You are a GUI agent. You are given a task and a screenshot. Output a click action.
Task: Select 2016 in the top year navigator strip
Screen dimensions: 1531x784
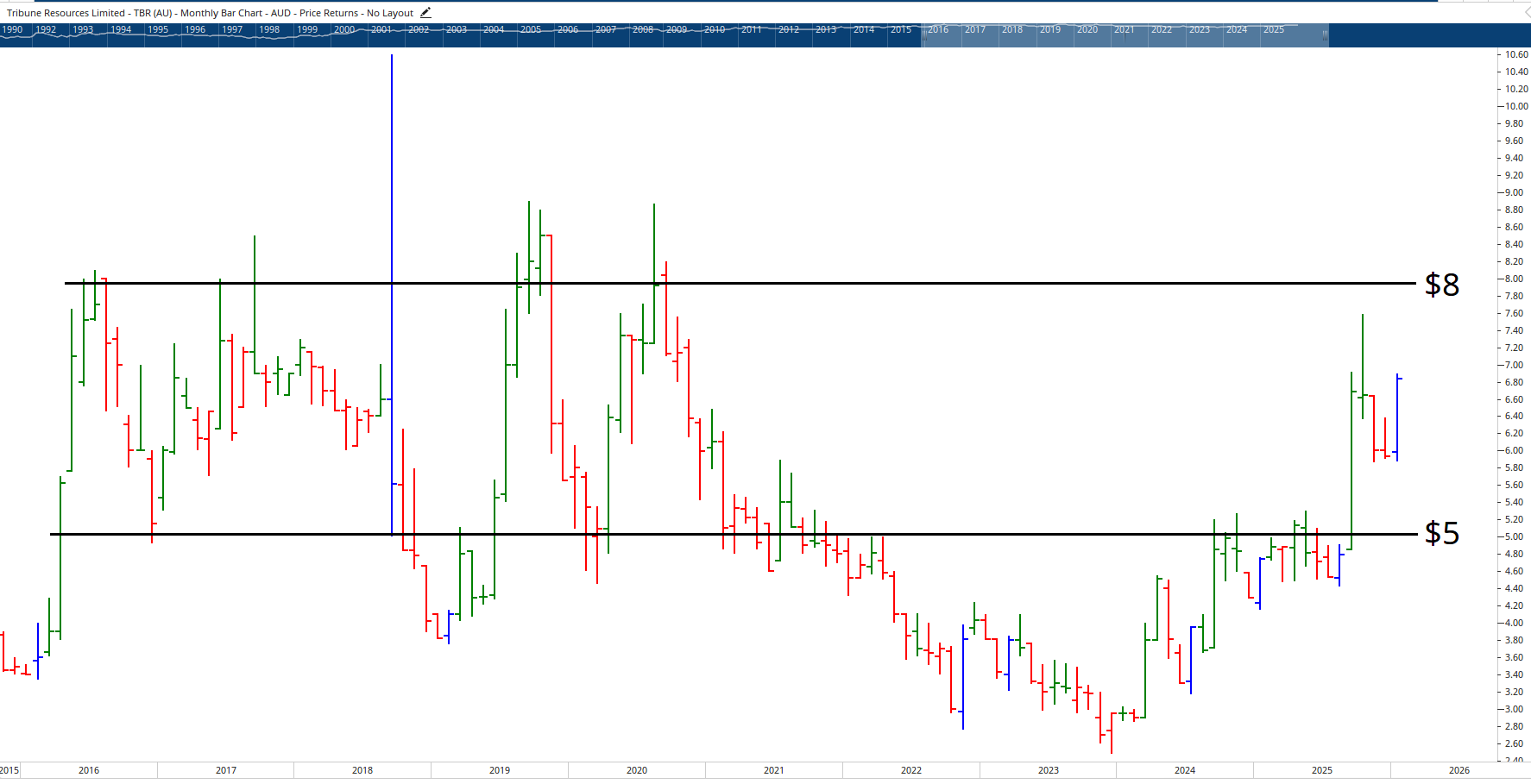[x=939, y=28]
